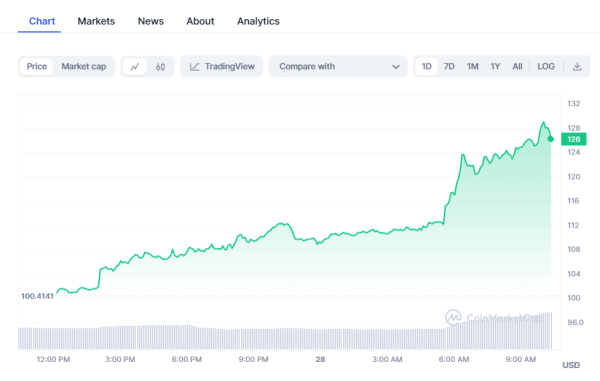
Task: Download chart data icon
Action: 577,67
